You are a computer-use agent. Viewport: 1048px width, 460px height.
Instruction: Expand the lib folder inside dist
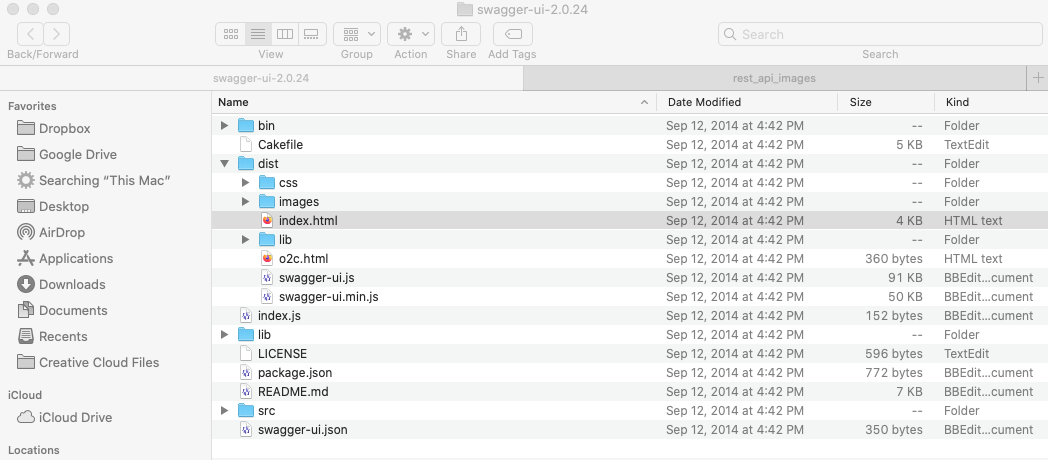246,240
